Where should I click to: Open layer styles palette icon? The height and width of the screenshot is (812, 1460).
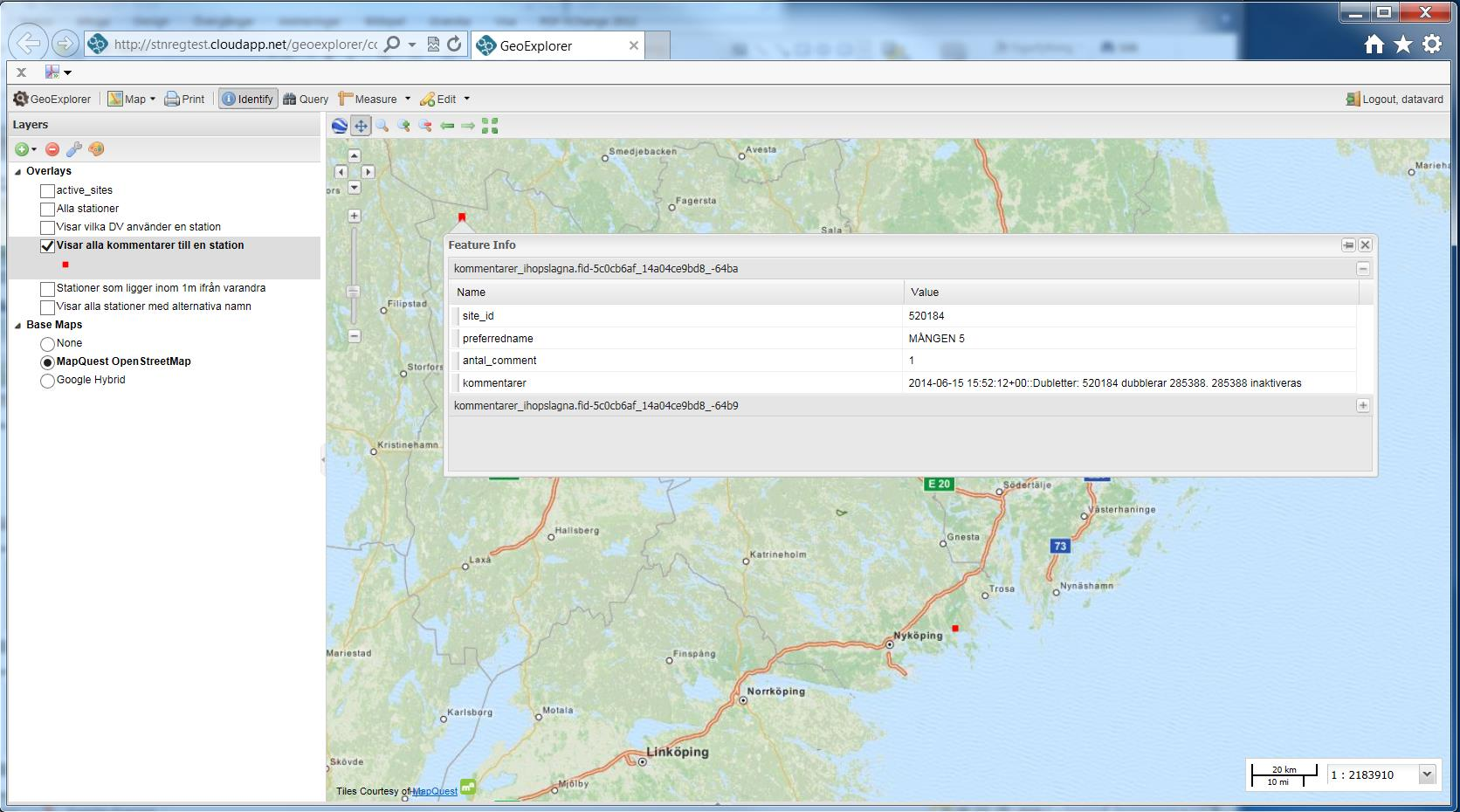click(97, 149)
